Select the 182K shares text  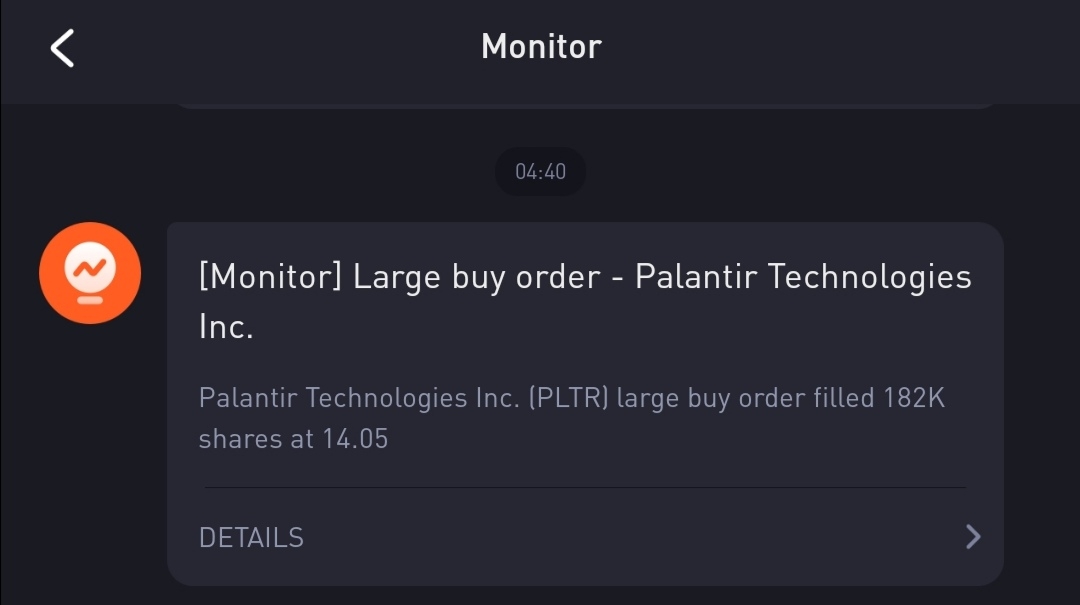coord(913,398)
